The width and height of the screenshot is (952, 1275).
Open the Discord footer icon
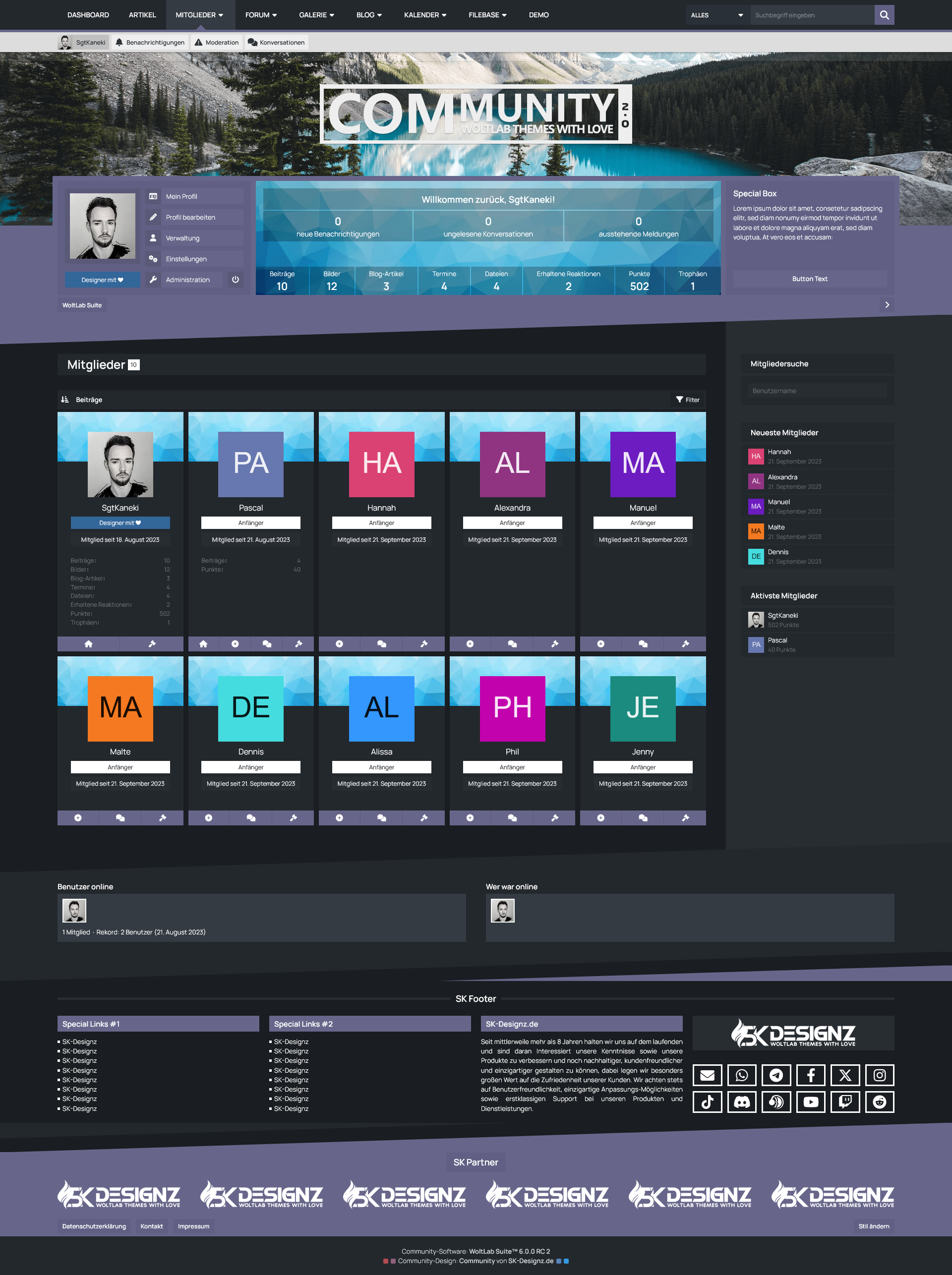coord(741,1101)
